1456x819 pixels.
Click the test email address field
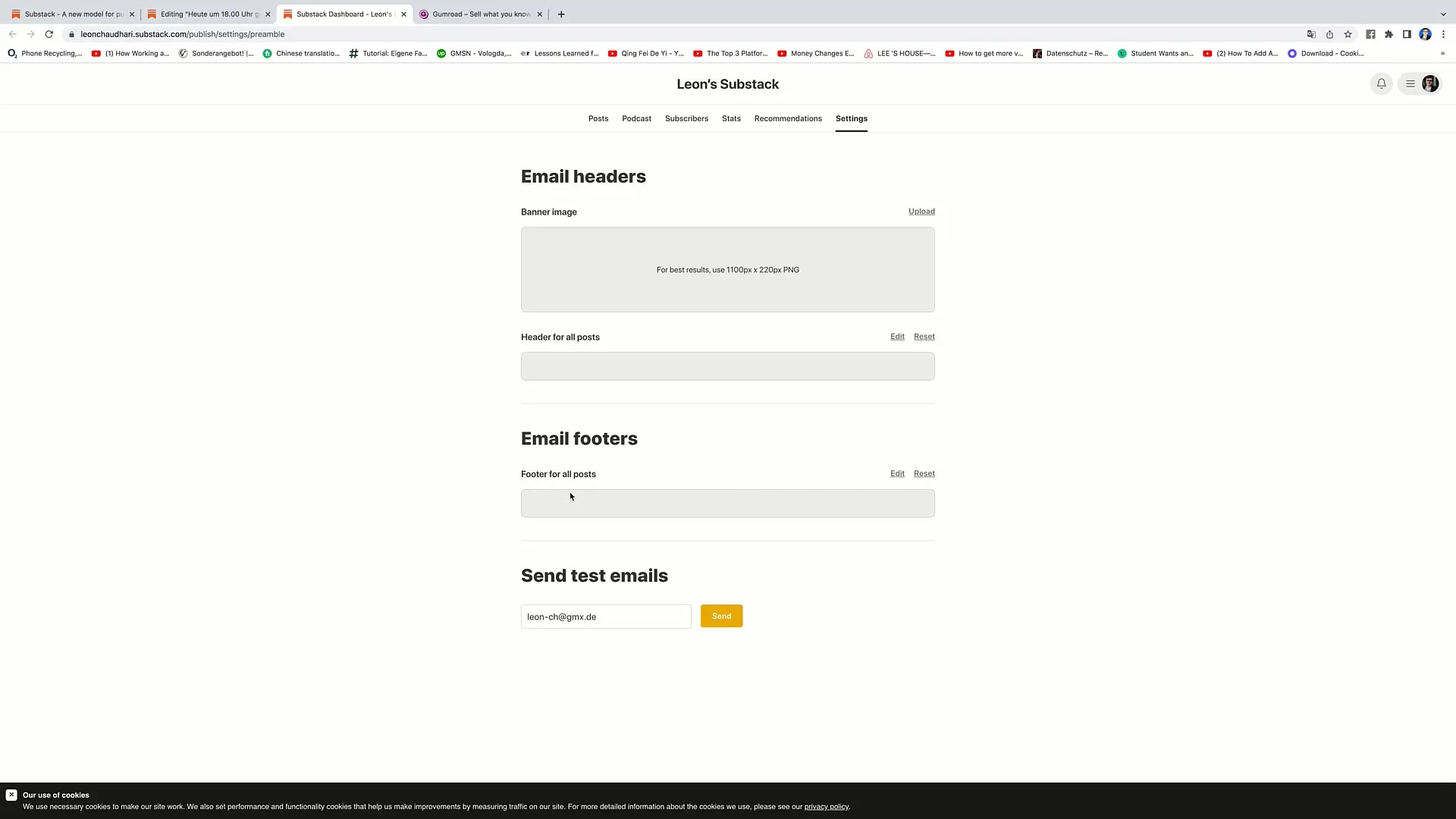(606, 617)
